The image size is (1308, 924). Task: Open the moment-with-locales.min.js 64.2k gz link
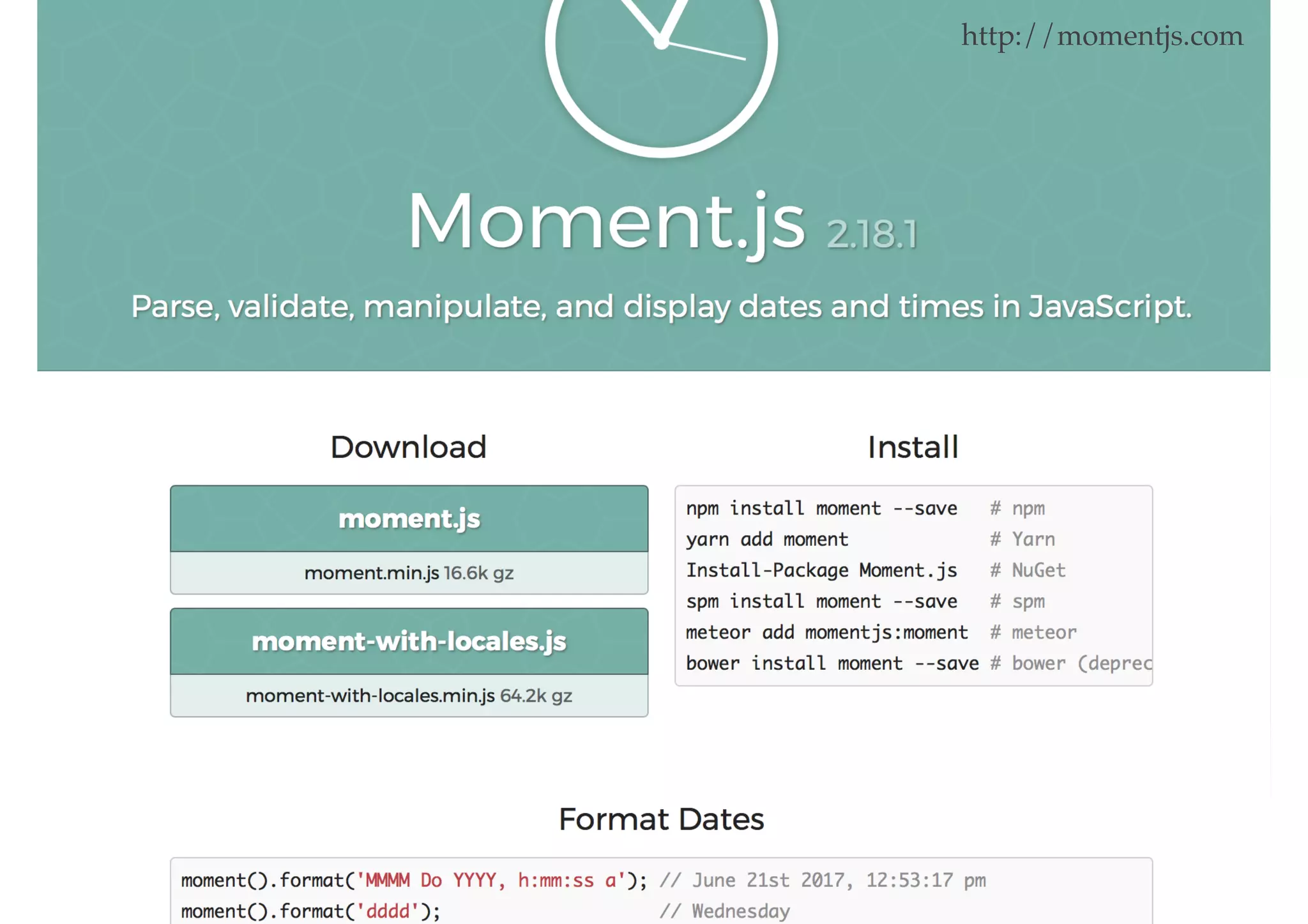click(409, 695)
